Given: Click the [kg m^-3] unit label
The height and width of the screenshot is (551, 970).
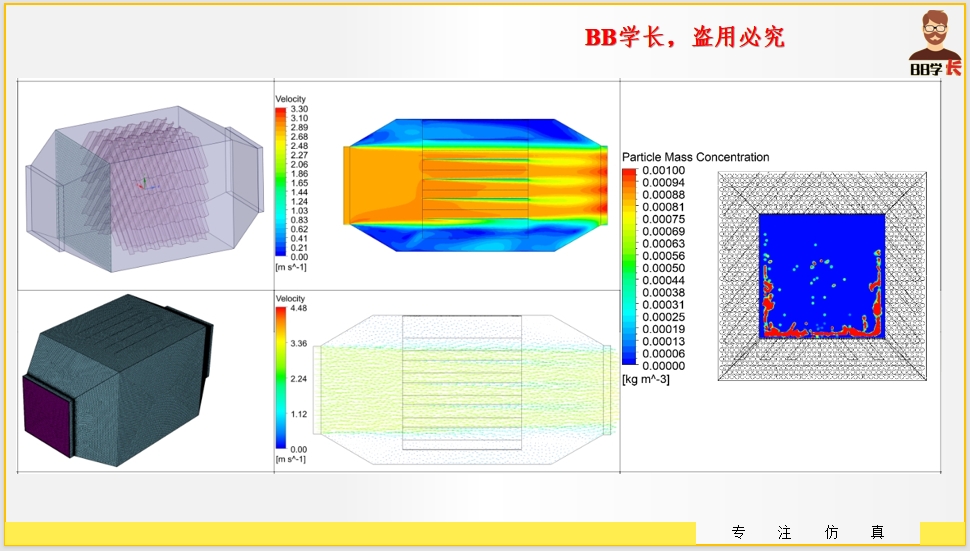Looking at the screenshot, I should point(646,380).
